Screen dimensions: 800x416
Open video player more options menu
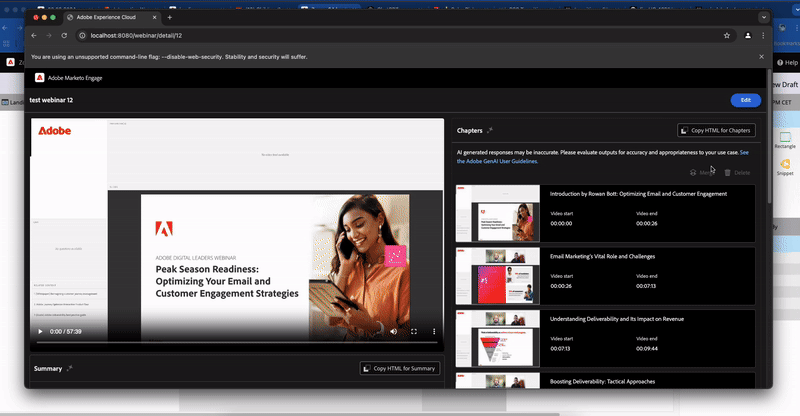coord(434,331)
